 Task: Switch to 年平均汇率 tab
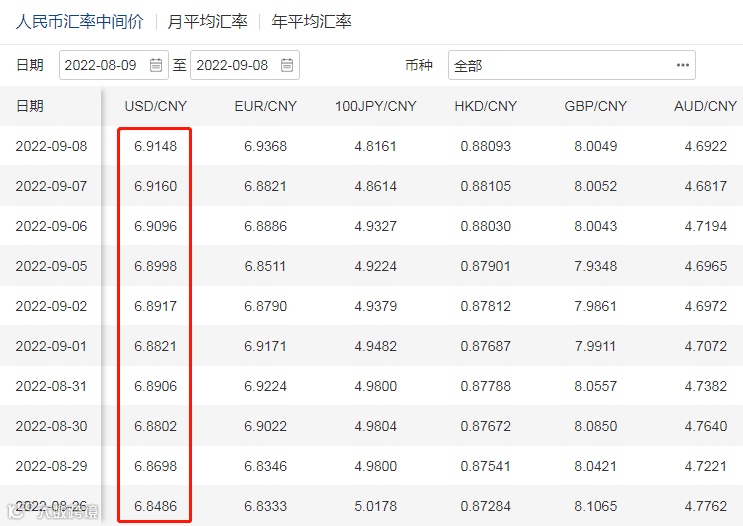point(311,21)
